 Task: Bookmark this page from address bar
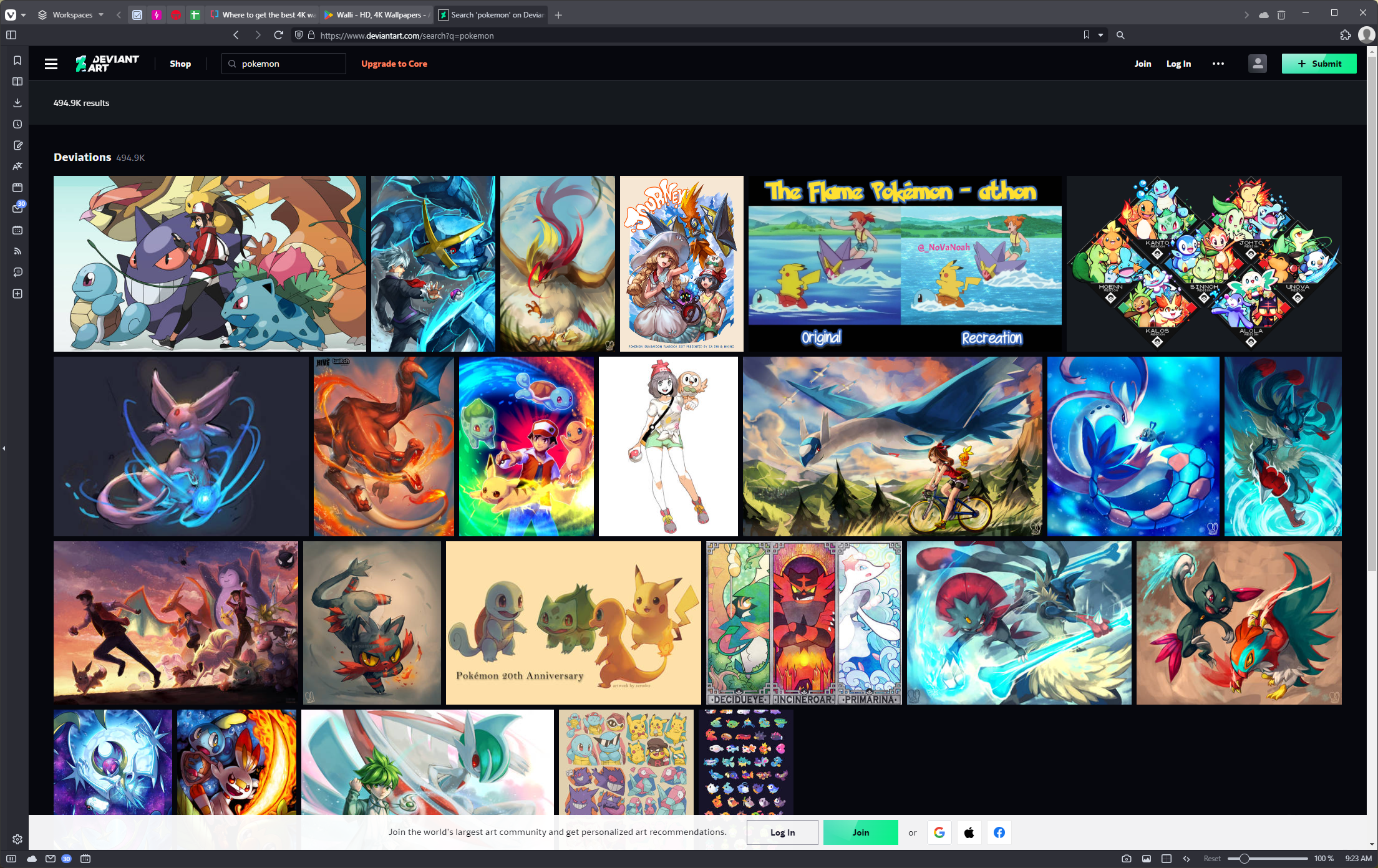coord(1087,36)
